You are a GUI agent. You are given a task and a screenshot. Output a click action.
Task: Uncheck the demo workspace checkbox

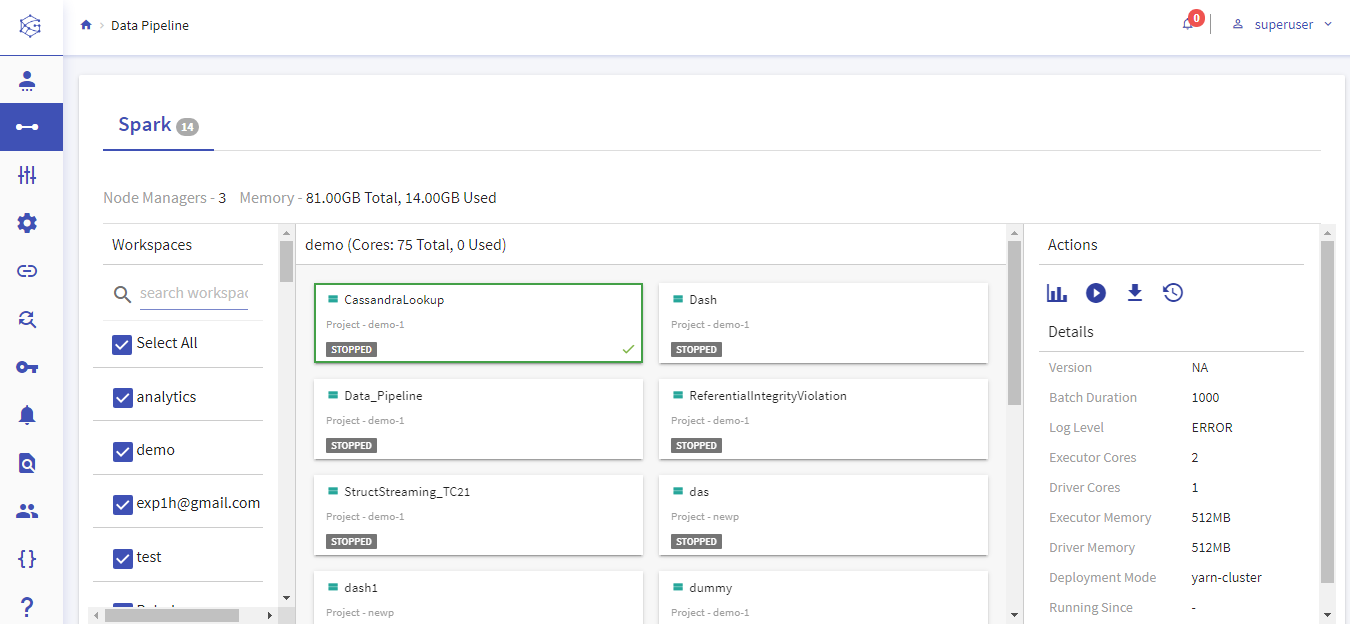pyautogui.click(x=122, y=451)
